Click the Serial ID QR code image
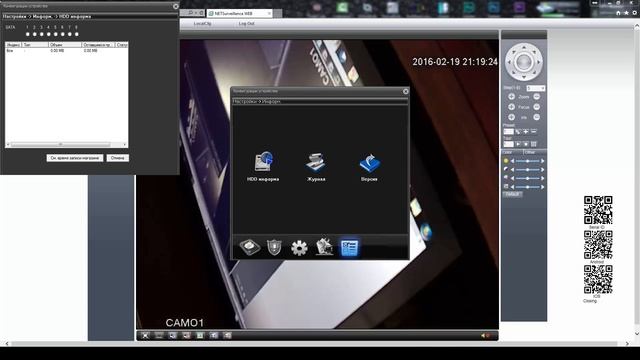Viewport: 640px width, 360px height. [x=598, y=210]
